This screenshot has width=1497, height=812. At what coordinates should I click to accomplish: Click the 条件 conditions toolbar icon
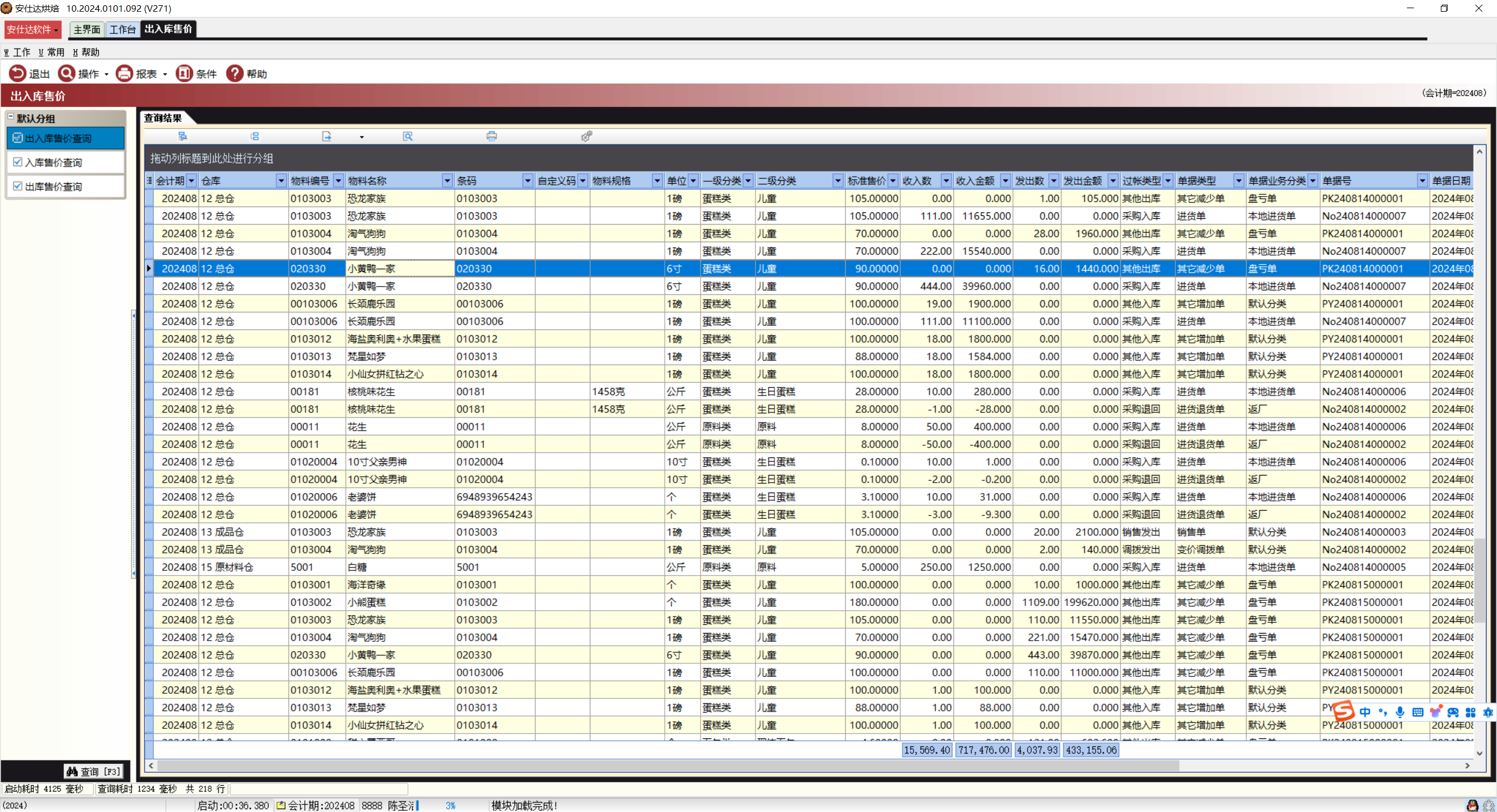coord(184,74)
